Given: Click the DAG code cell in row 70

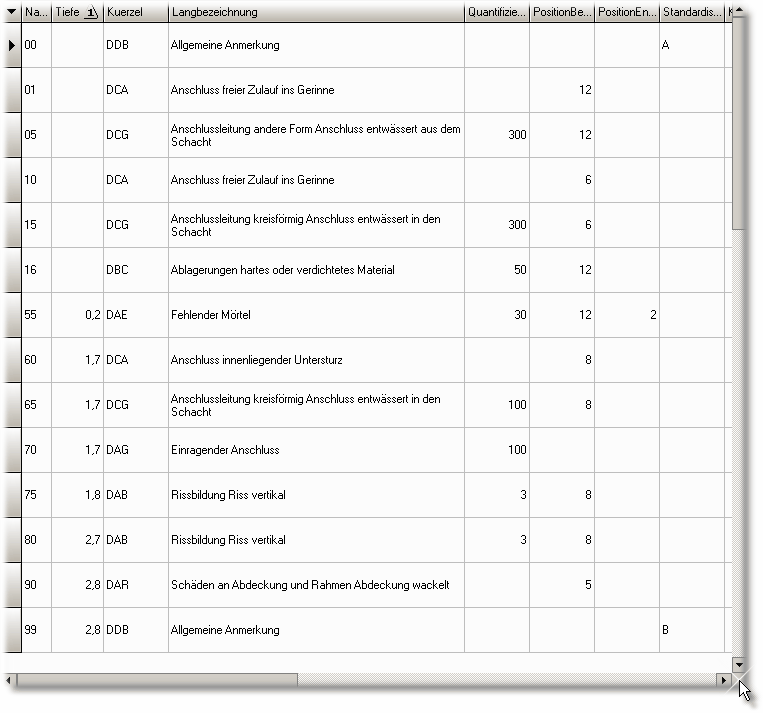Looking at the screenshot, I should click(135, 450).
